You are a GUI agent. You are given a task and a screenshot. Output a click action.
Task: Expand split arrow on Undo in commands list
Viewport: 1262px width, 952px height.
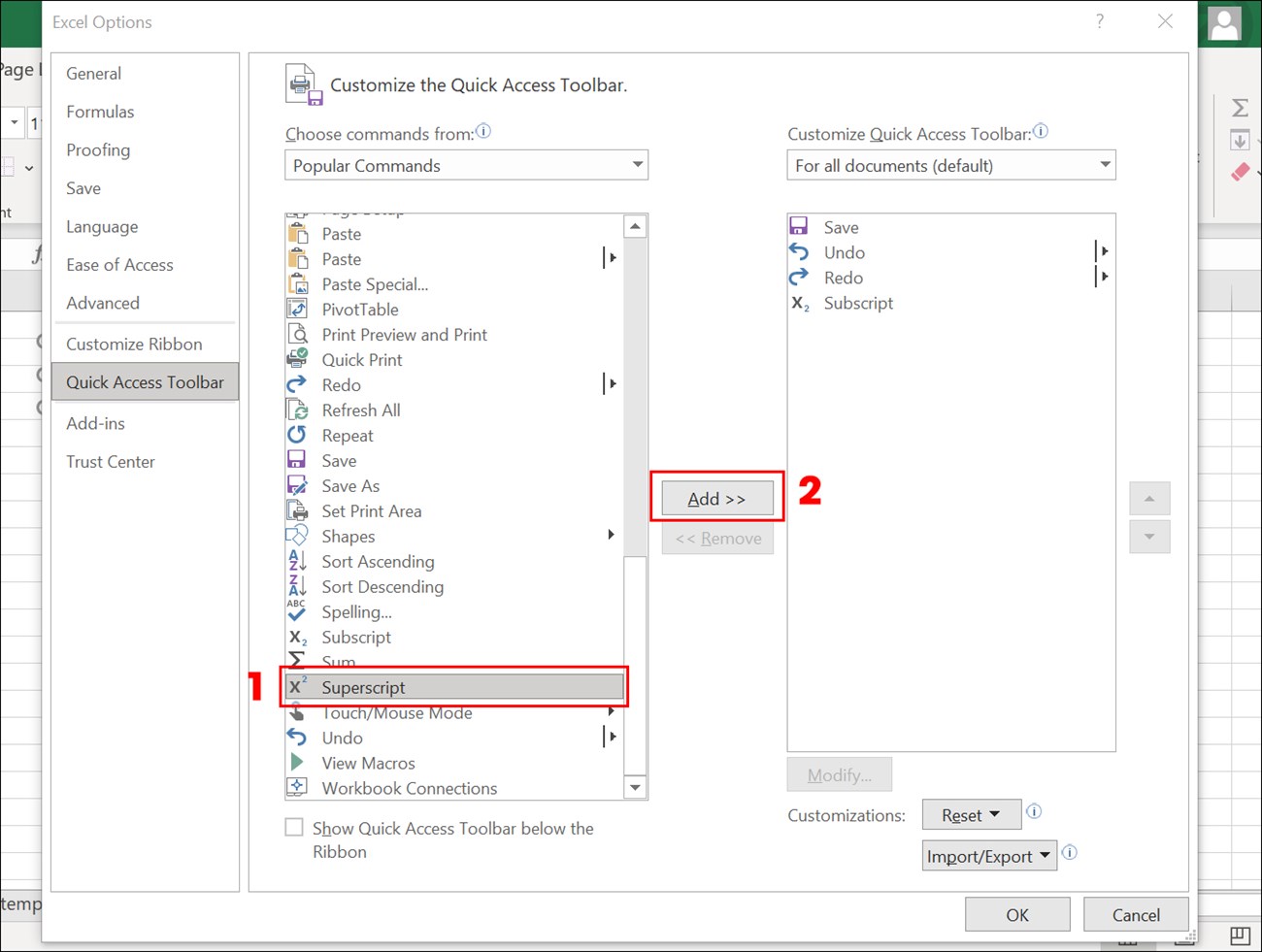point(611,737)
